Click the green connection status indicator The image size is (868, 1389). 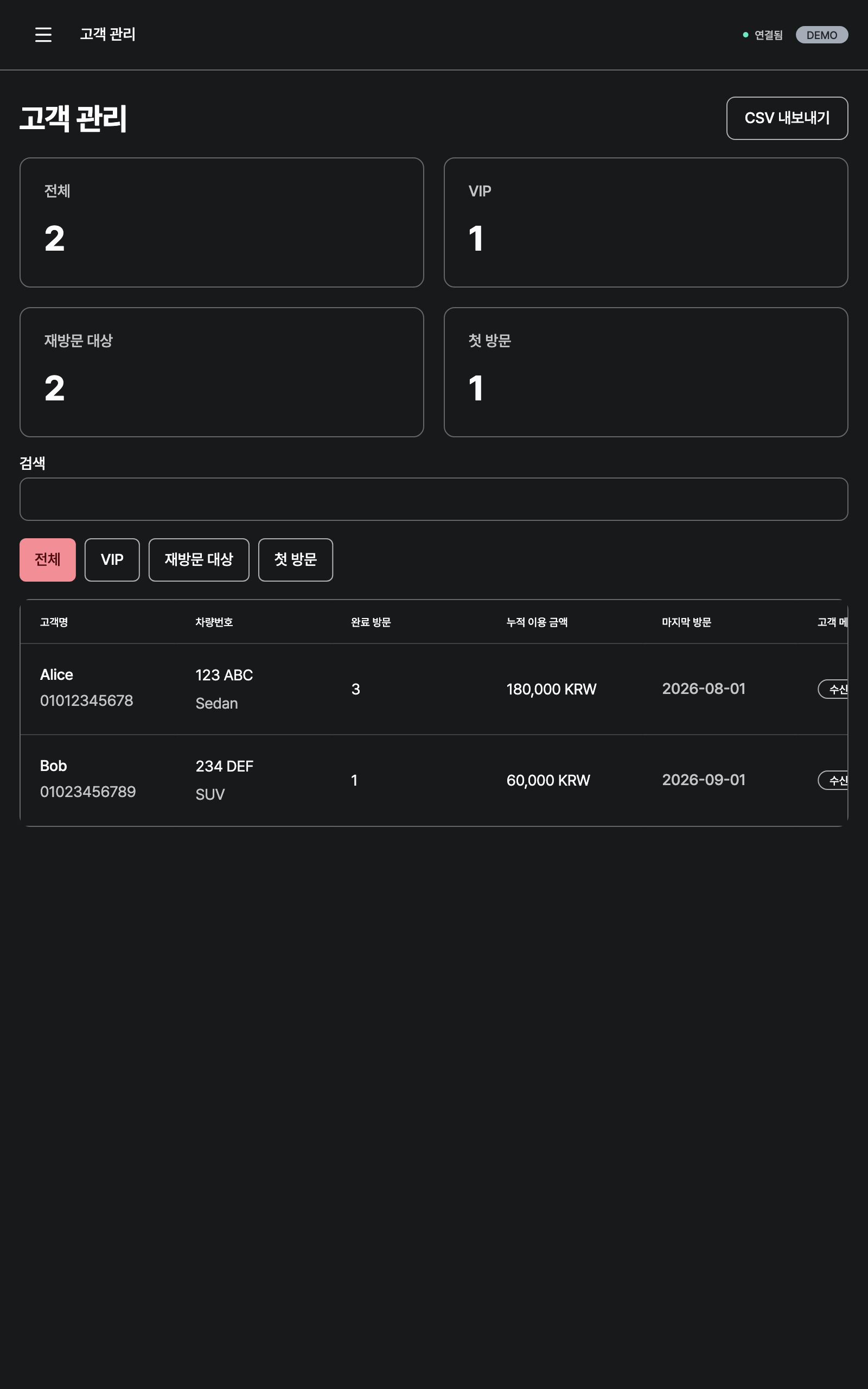click(762, 35)
